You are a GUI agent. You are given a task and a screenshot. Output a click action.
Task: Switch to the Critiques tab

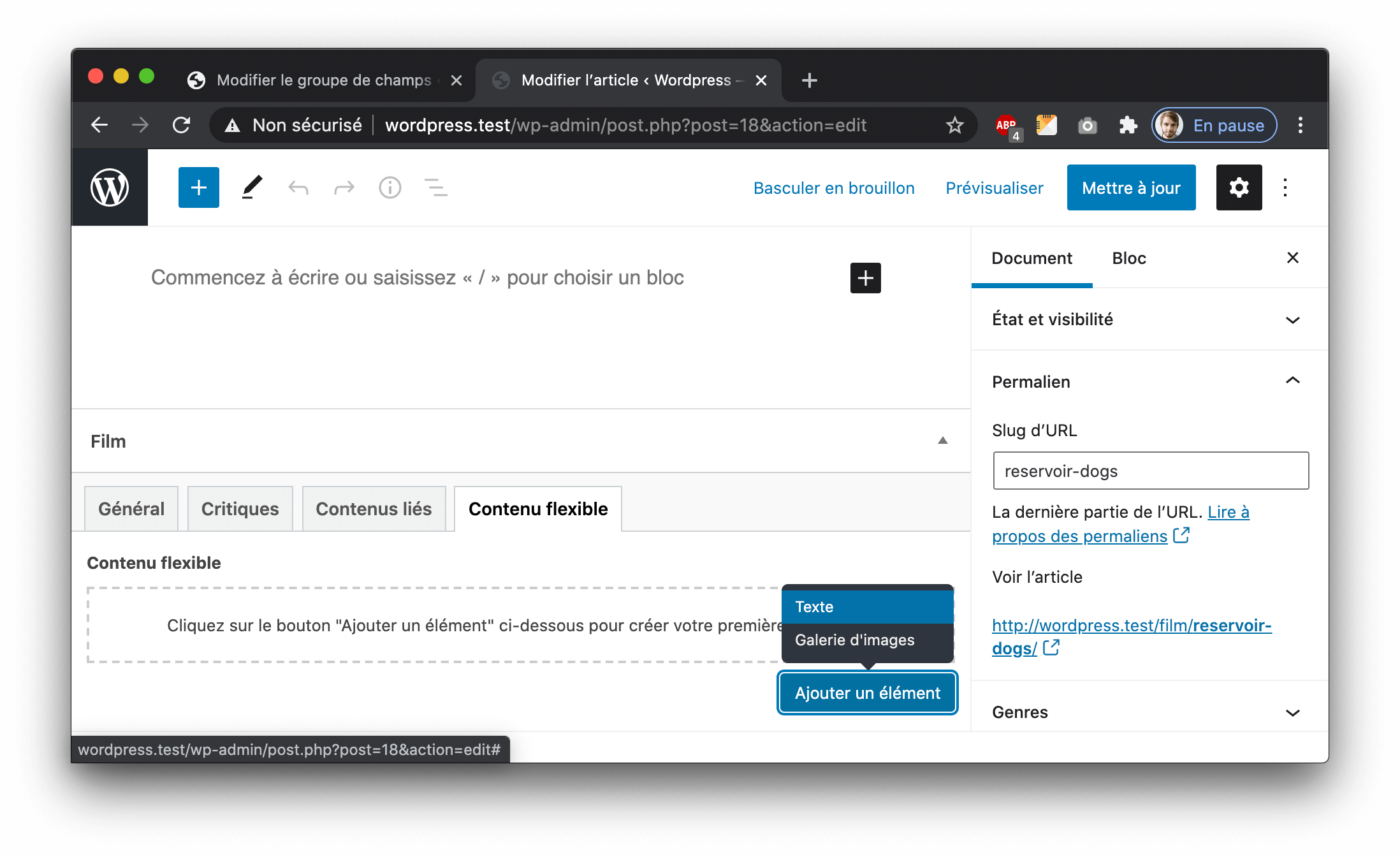240,508
